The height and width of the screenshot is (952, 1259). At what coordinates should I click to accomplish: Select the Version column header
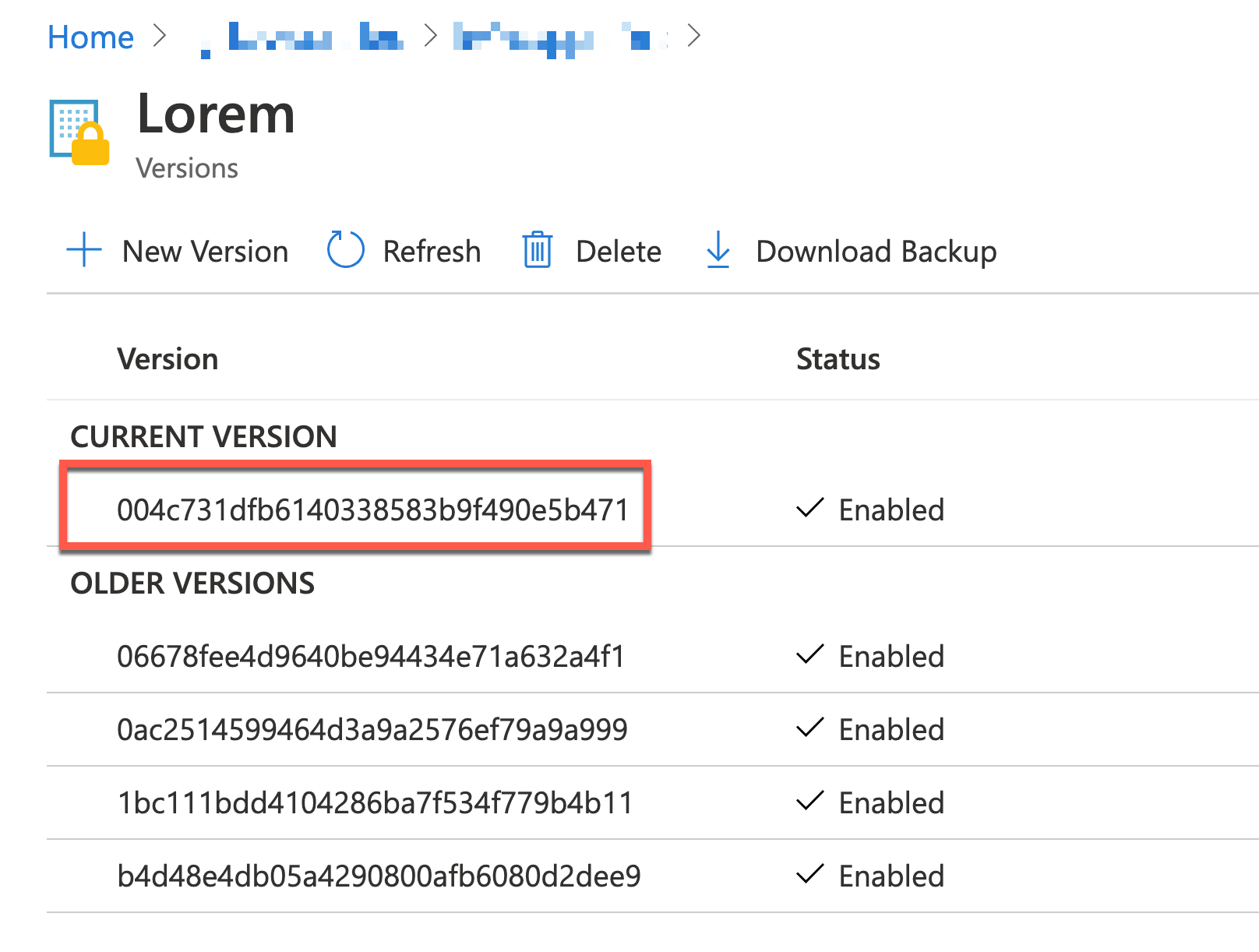pos(168,358)
